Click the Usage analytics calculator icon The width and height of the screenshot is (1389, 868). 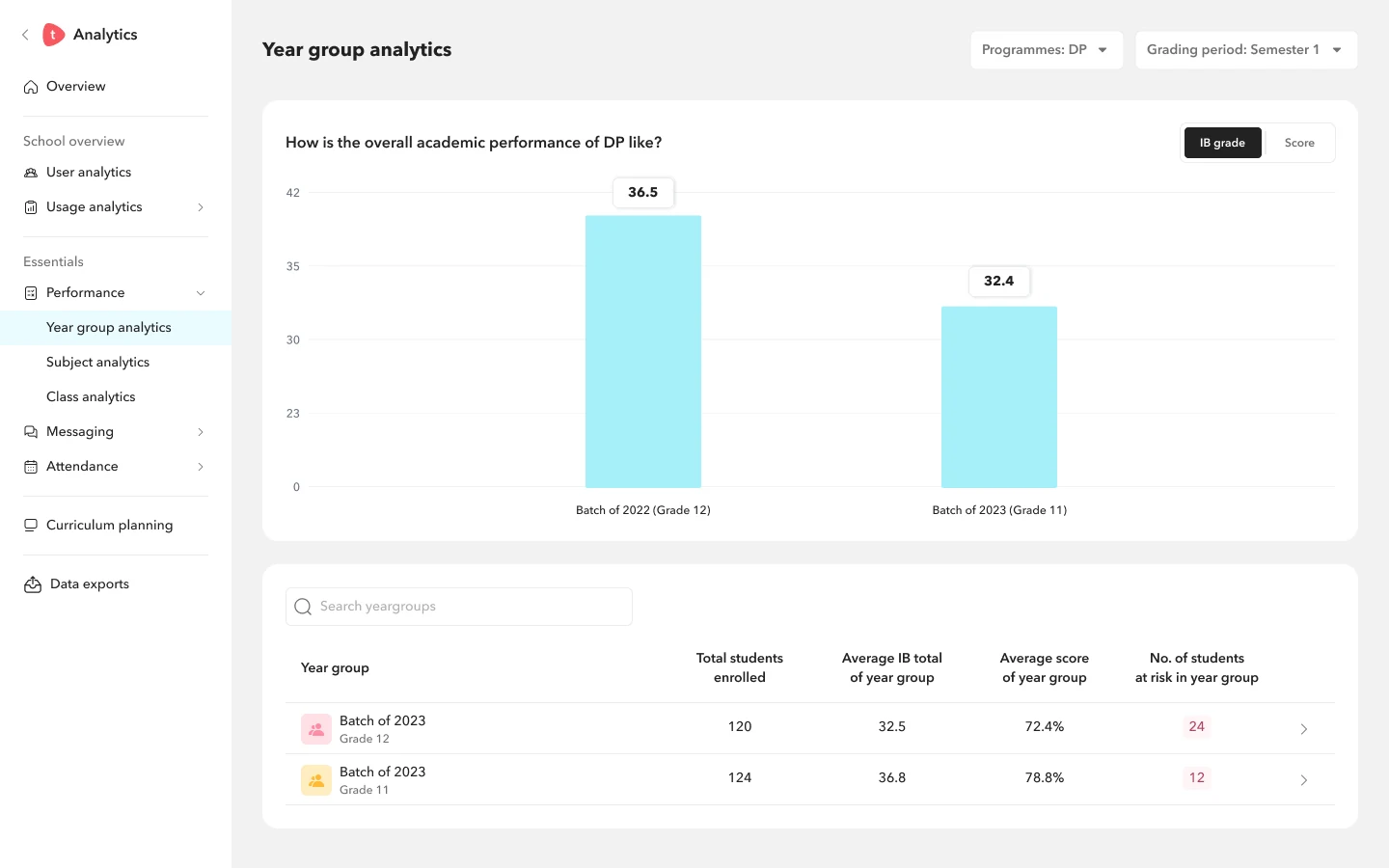(x=31, y=207)
